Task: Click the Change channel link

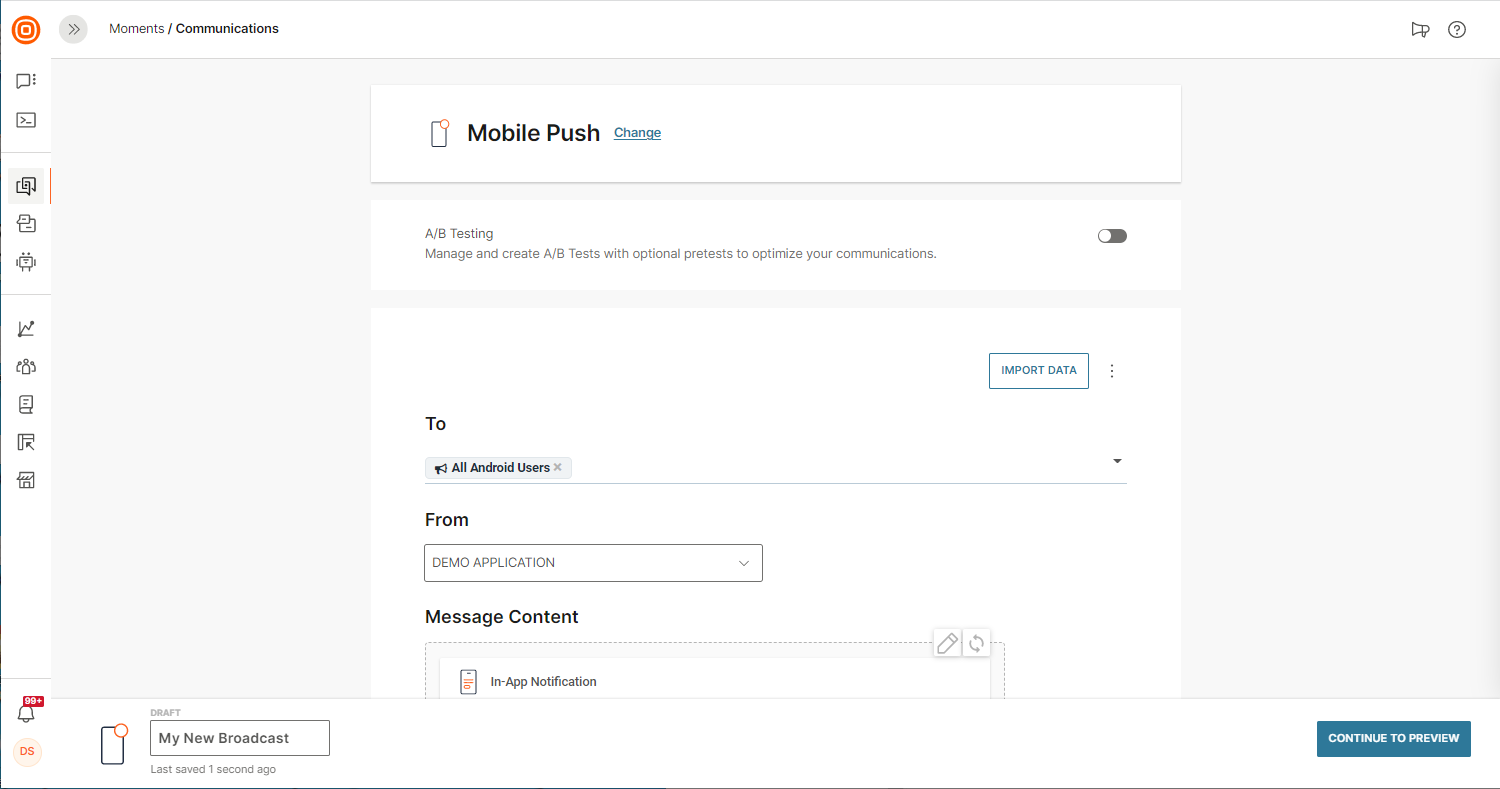Action: (637, 133)
